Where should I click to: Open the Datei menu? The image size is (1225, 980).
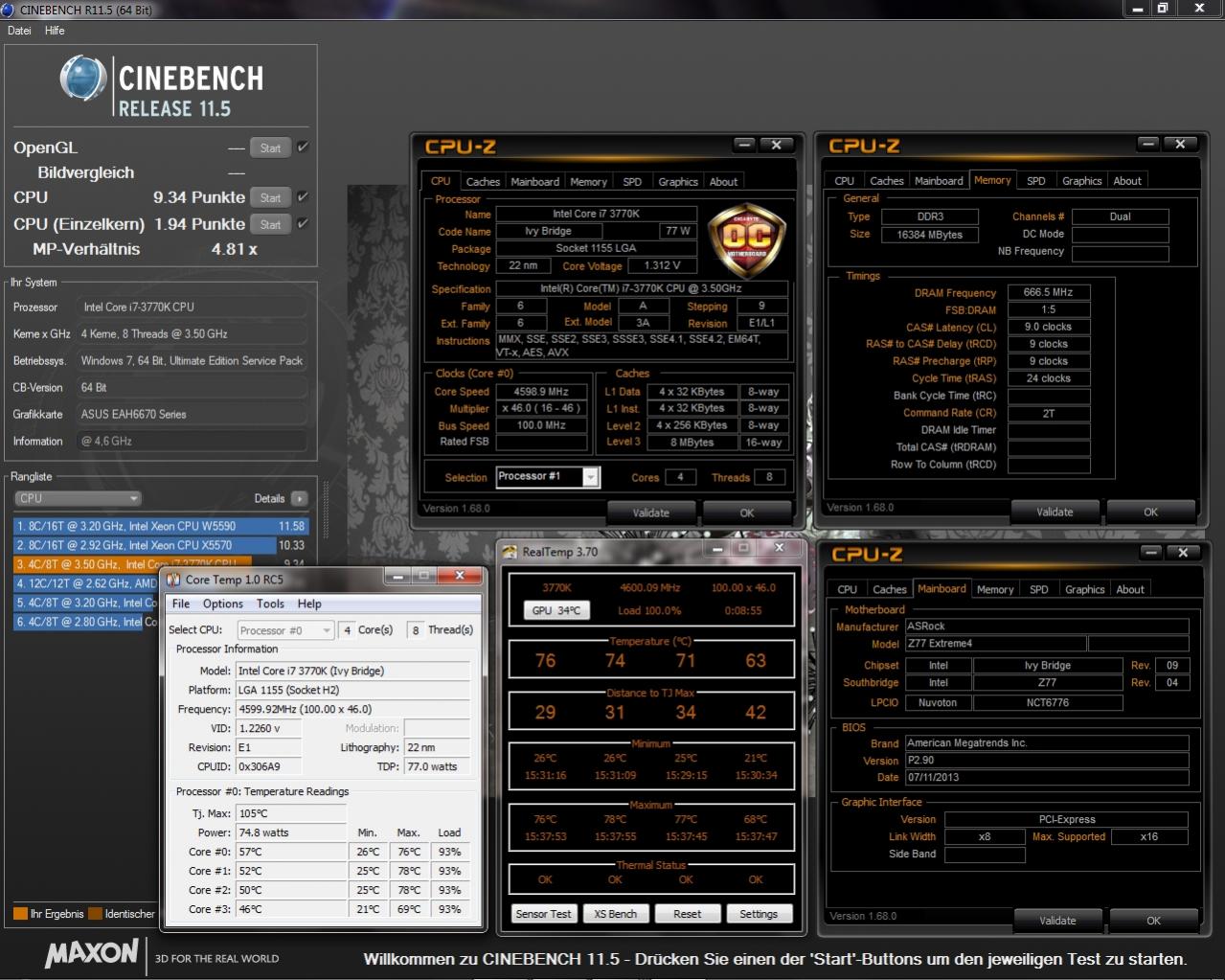point(19,31)
